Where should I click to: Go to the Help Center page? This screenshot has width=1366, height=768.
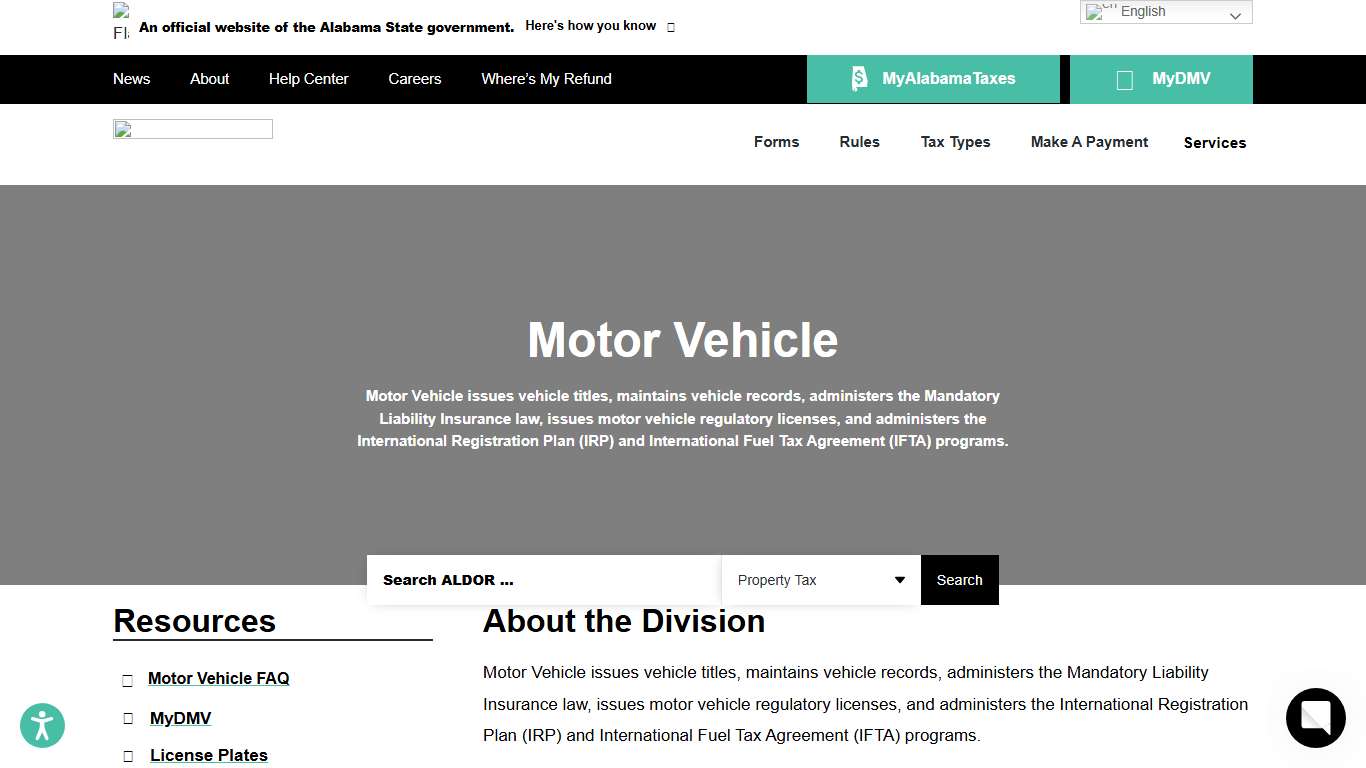point(308,79)
